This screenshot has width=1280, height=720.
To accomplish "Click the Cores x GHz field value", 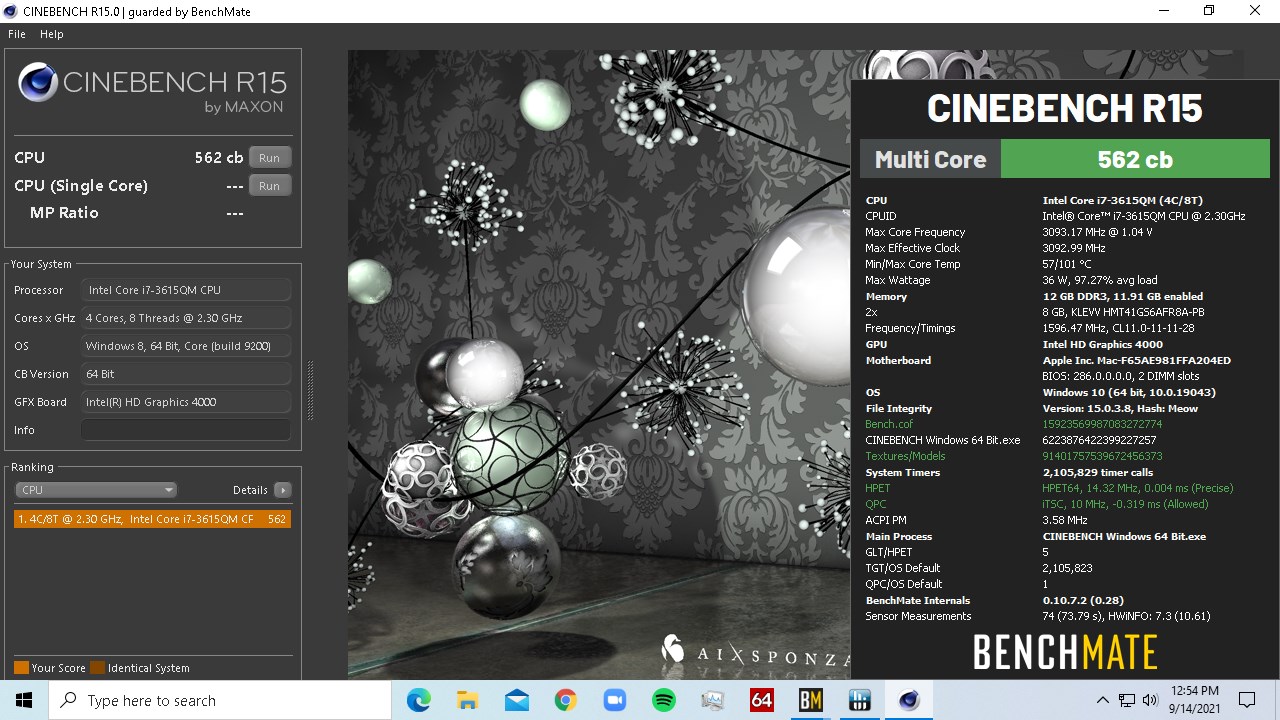I will point(186,318).
